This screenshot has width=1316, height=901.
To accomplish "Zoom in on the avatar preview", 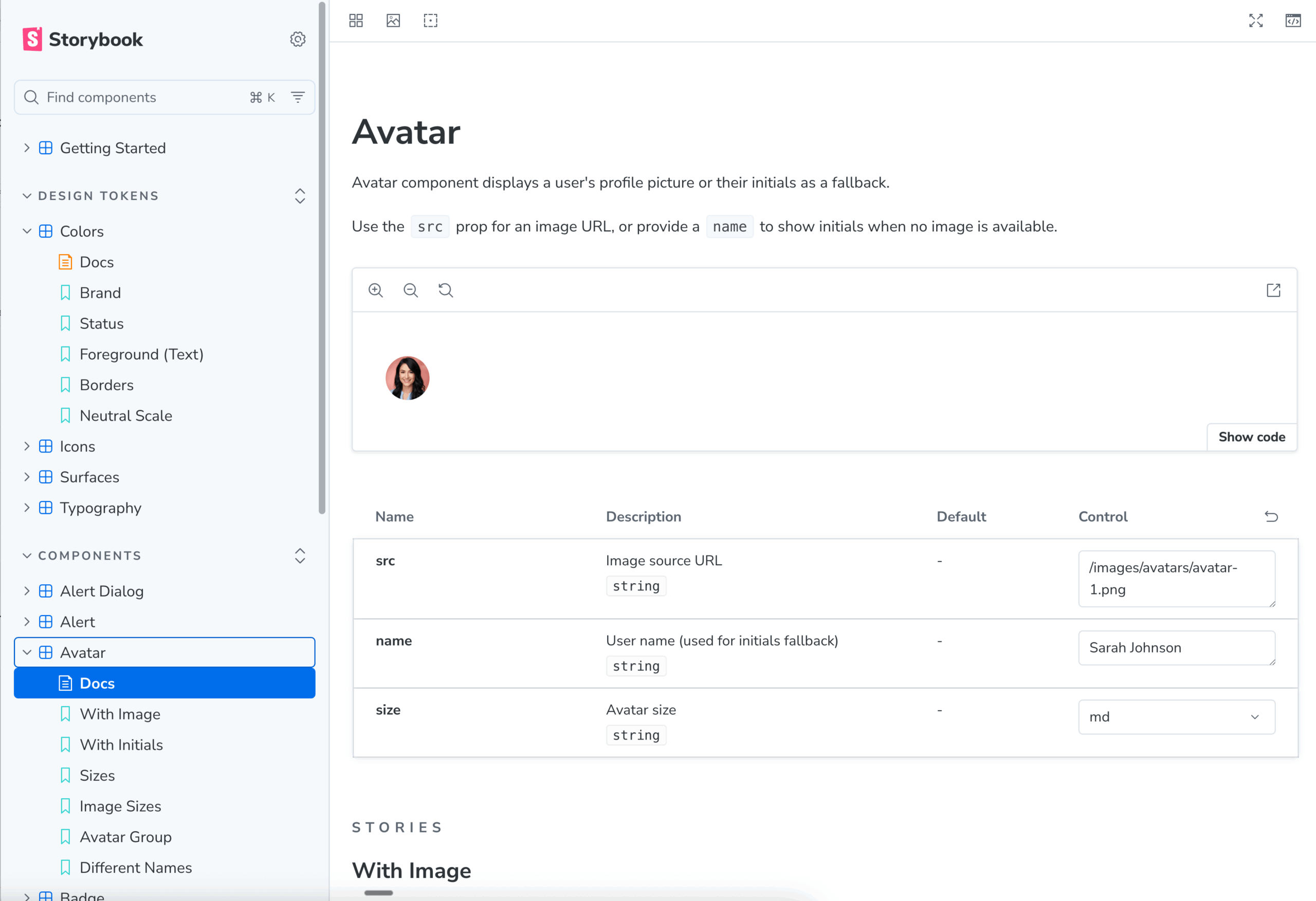I will pyautogui.click(x=375, y=291).
